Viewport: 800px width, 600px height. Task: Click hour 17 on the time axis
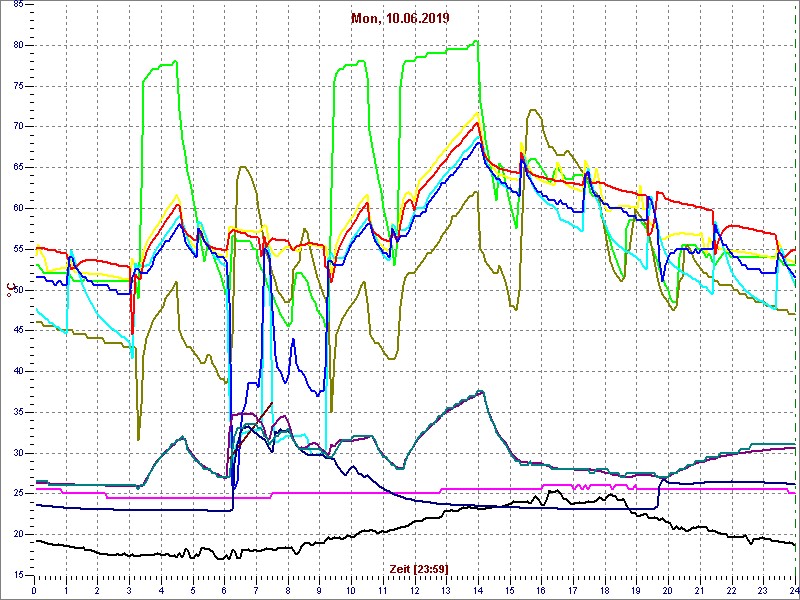pyautogui.click(x=573, y=591)
